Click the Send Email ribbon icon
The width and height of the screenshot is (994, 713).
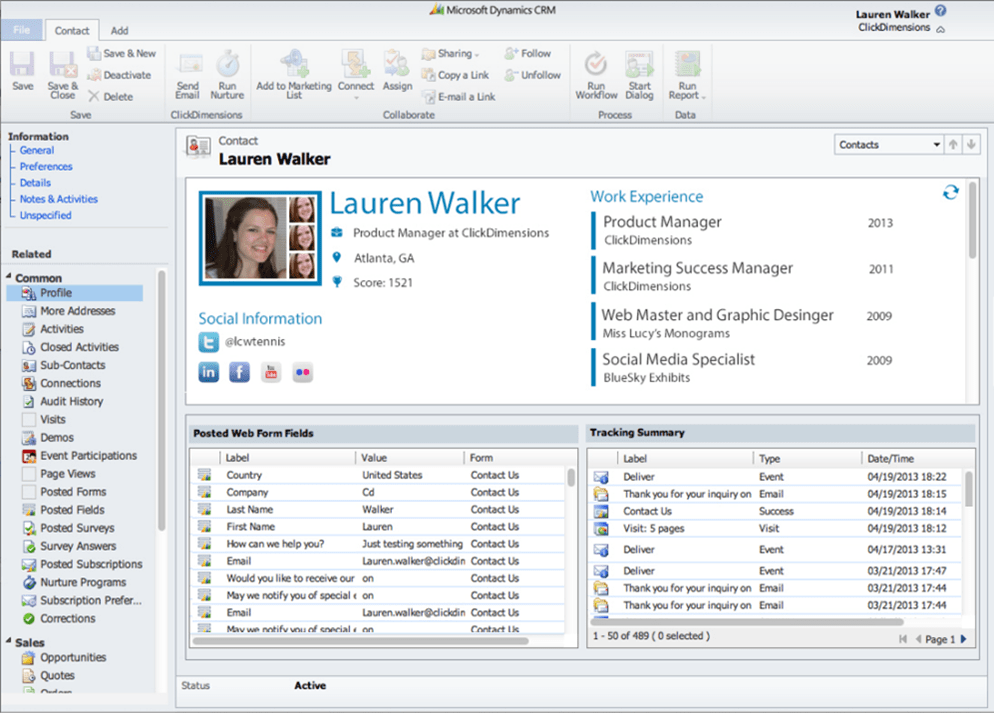(x=188, y=67)
